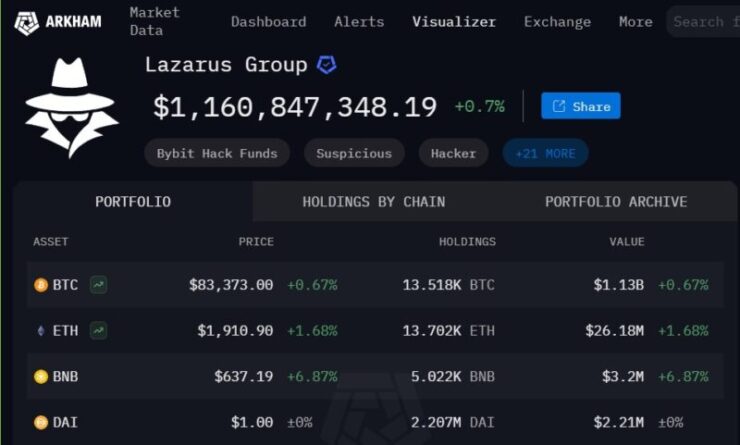This screenshot has height=445, width=740.
Task: Open the Market Data menu
Action: tap(154, 21)
